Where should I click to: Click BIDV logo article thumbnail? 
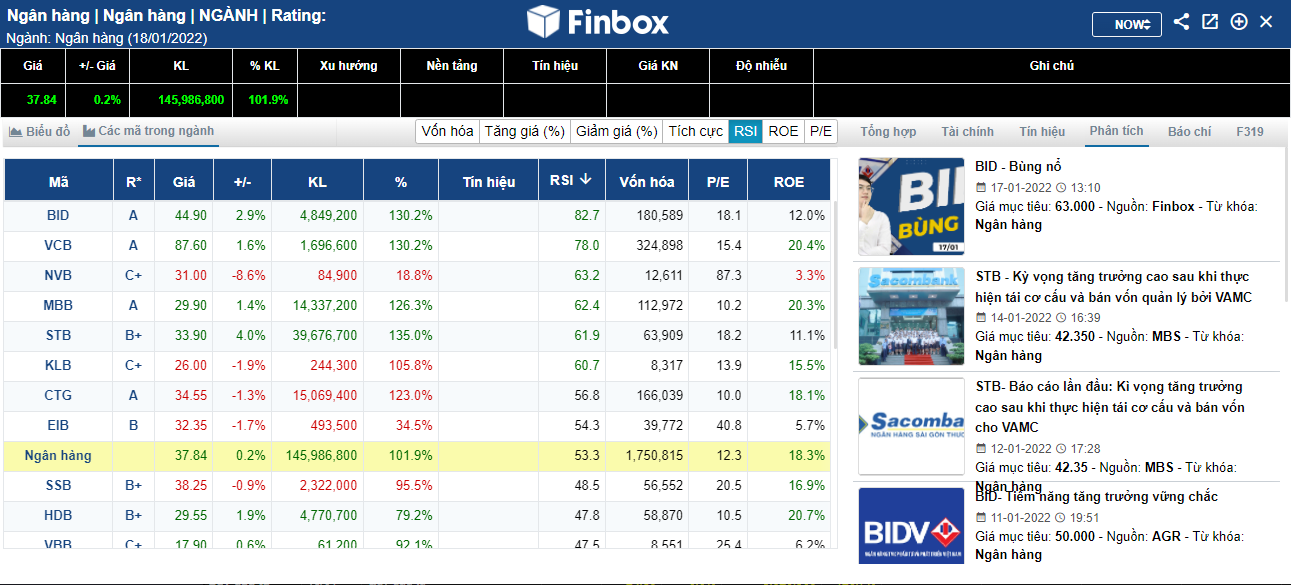tap(911, 525)
